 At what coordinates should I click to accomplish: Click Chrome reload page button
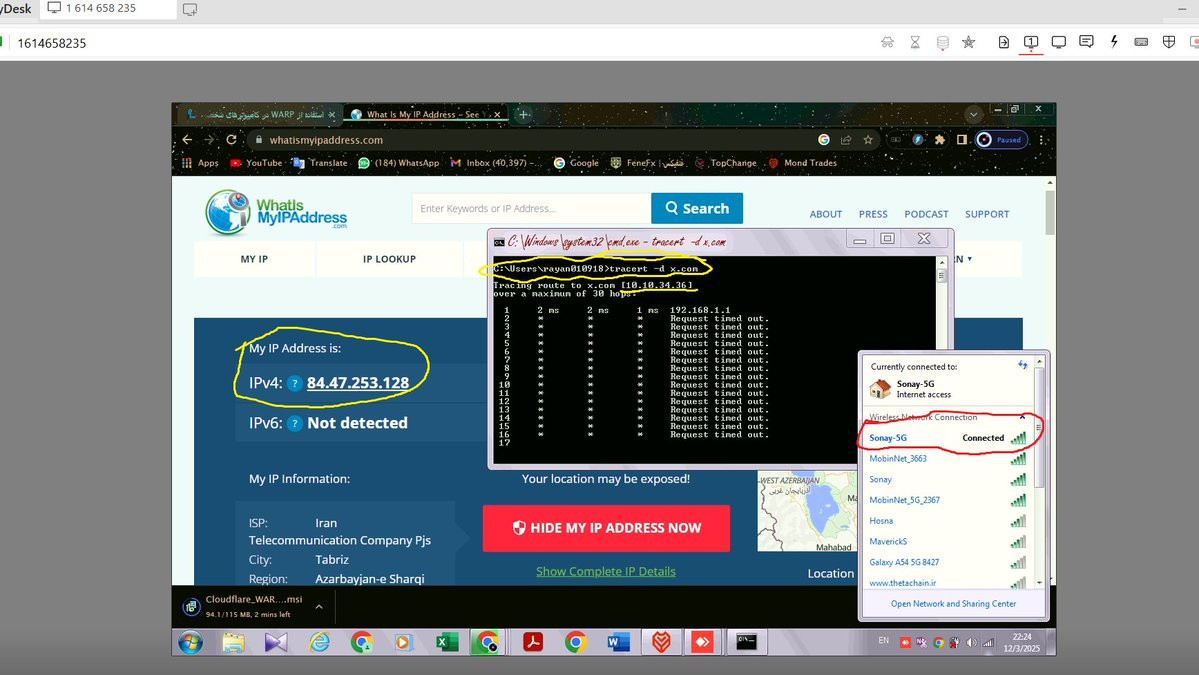231,140
